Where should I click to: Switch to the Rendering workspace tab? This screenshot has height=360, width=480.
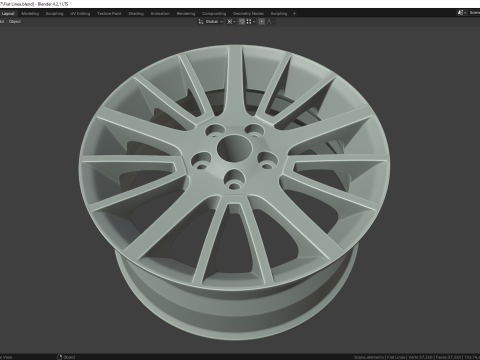coord(186,14)
